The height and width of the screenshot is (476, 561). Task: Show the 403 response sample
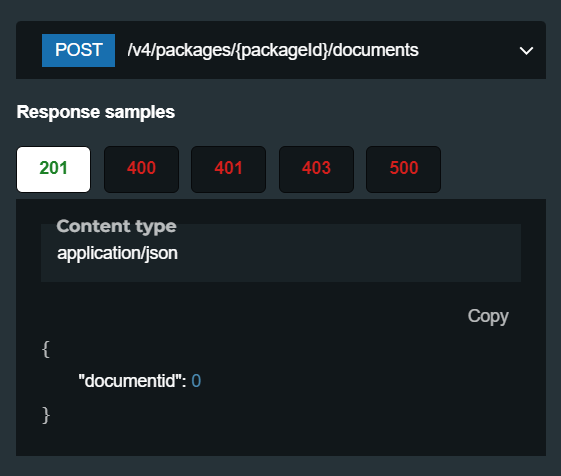(316, 169)
